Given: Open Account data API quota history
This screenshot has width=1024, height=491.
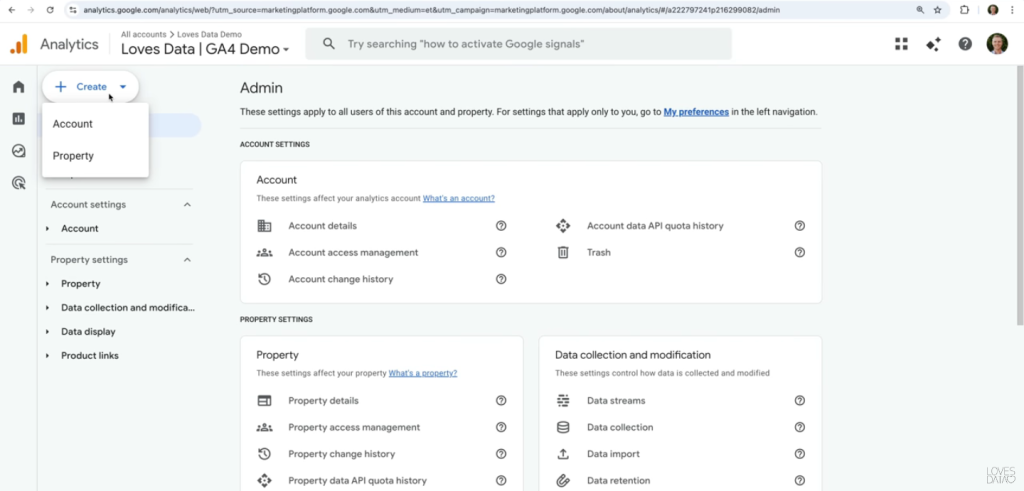Looking at the screenshot, I should [655, 226].
